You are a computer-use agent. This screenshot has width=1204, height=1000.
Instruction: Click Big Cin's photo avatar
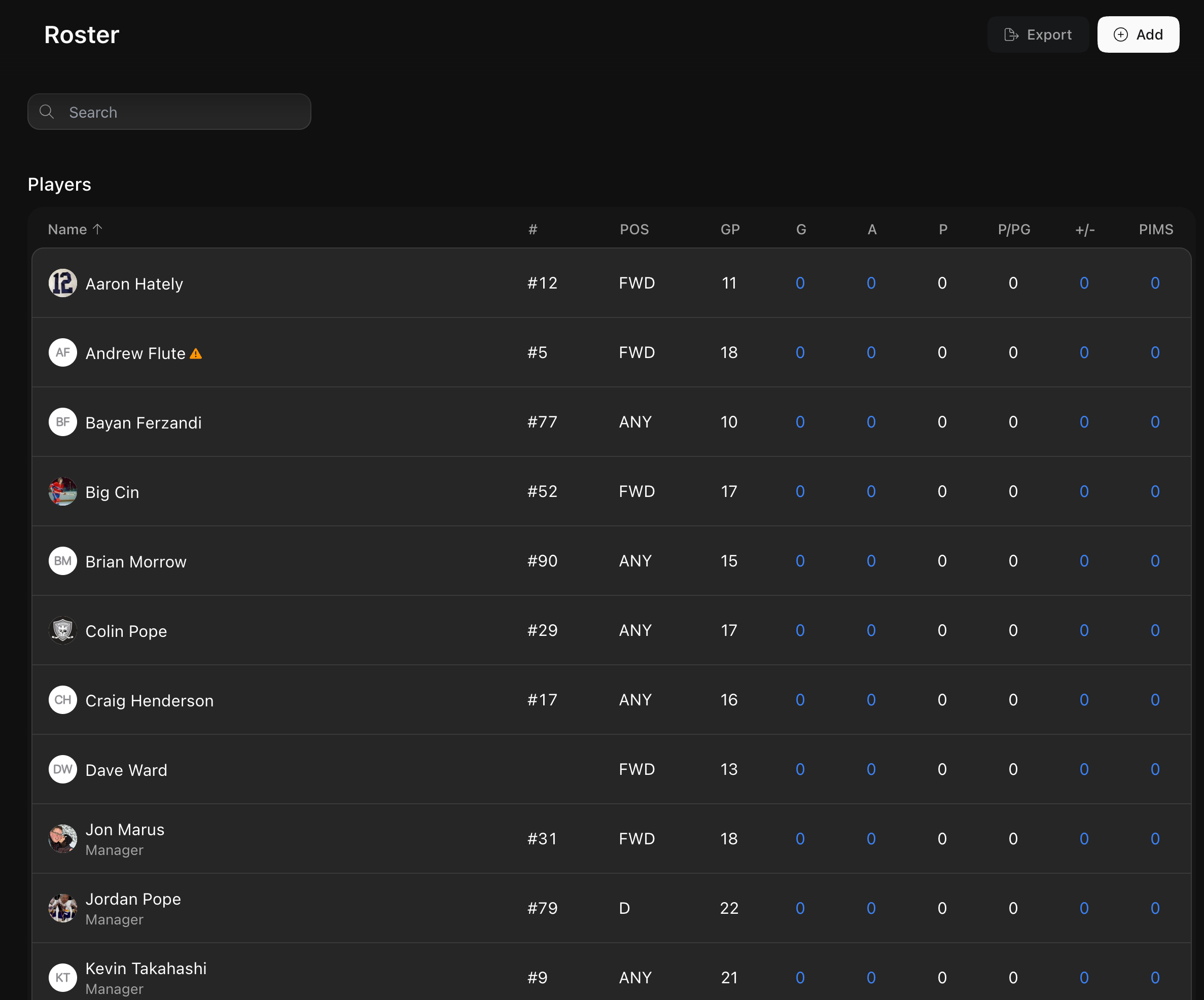tap(62, 491)
